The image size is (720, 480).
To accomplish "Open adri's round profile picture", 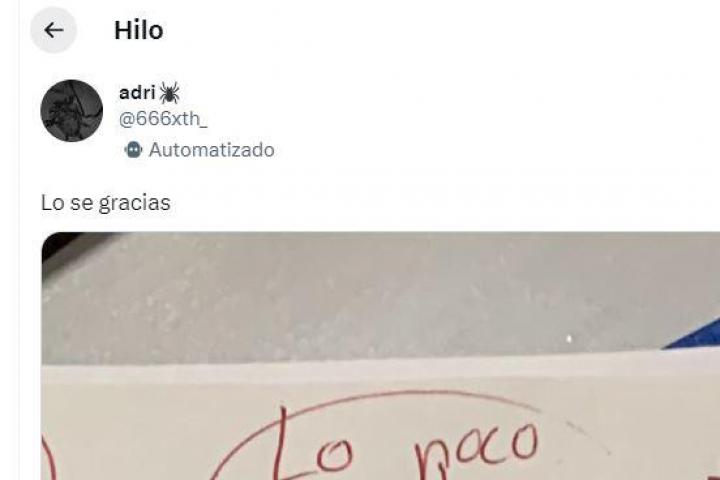I will pyautogui.click(x=72, y=111).
